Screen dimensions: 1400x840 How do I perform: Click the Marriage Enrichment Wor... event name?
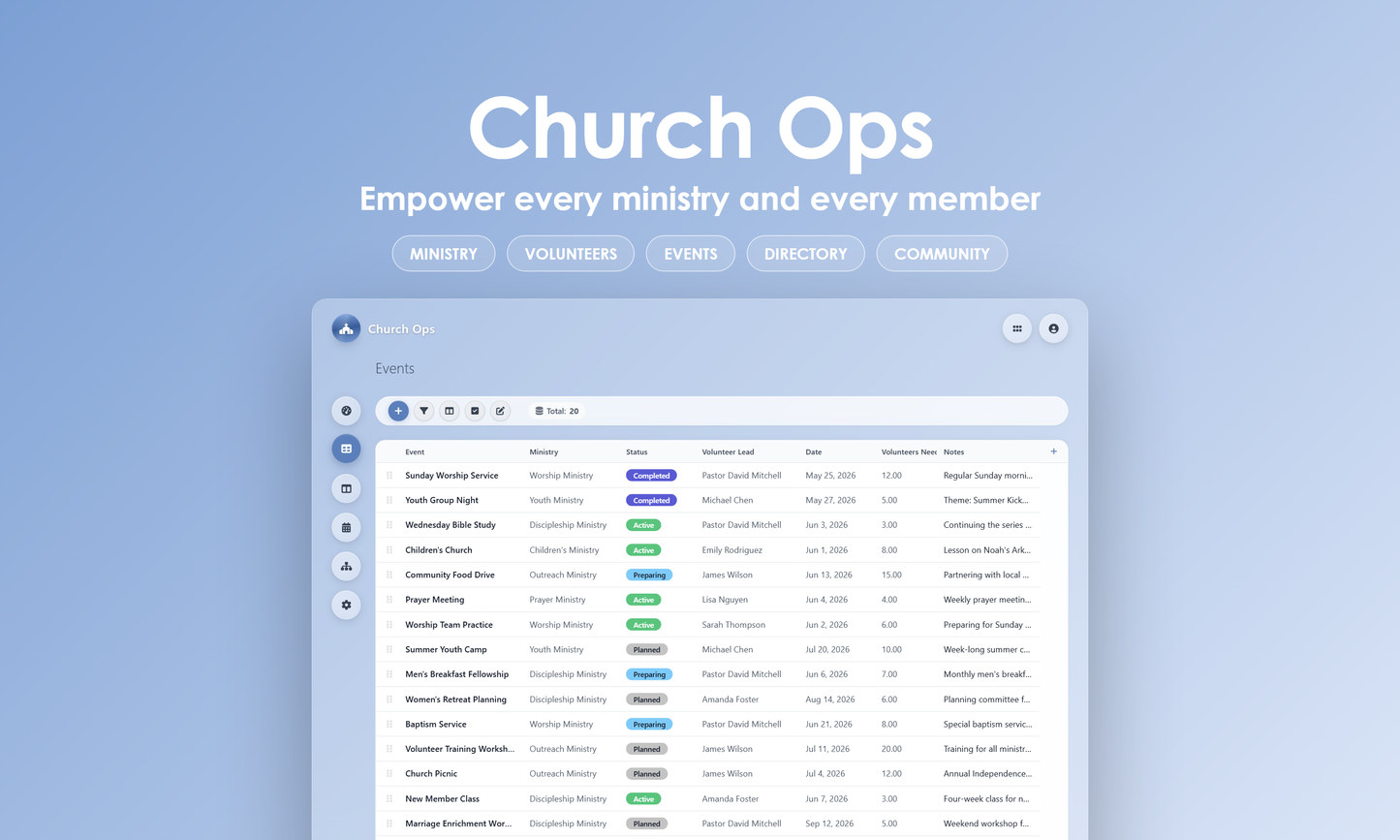click(458, 824)
